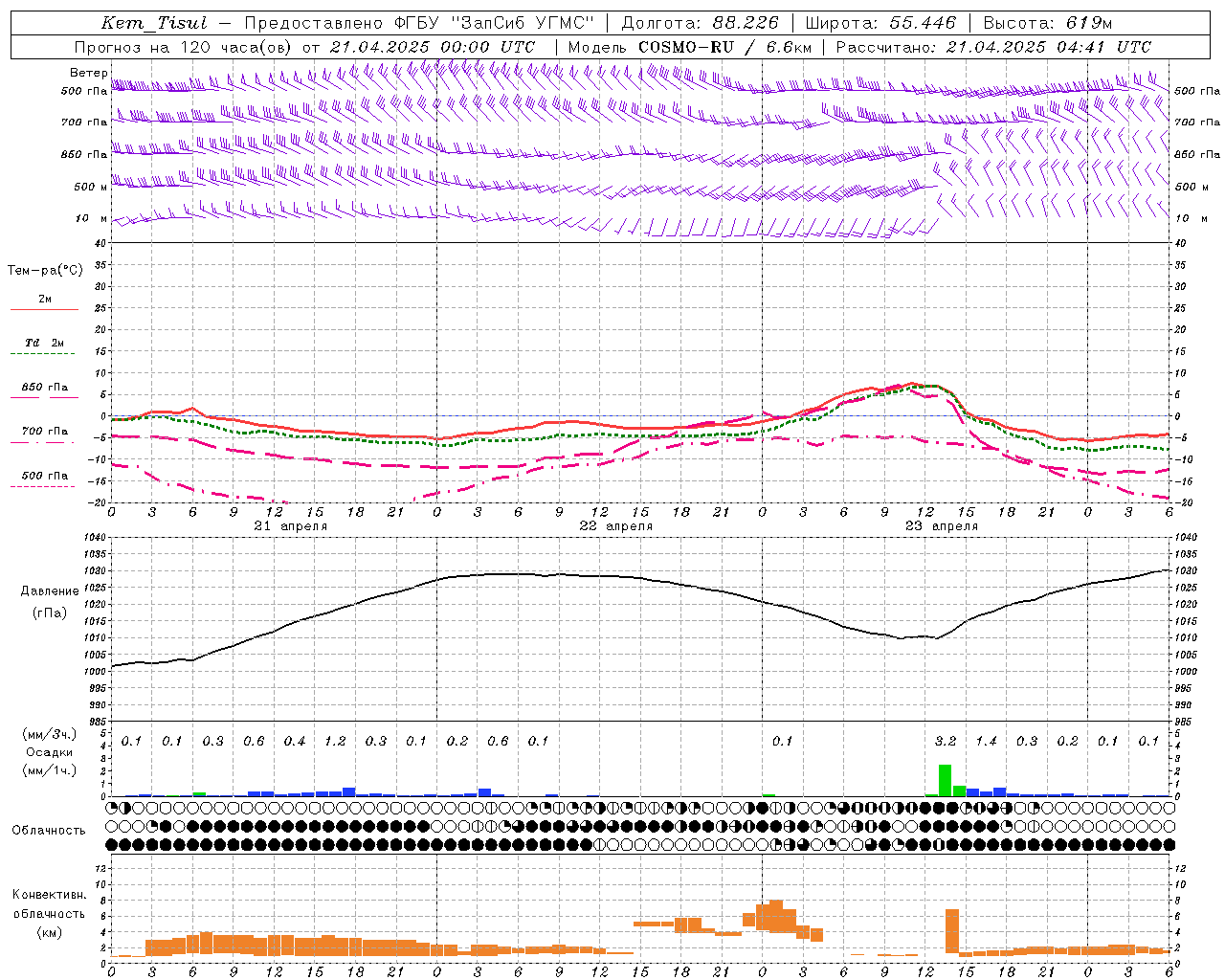Select the model name COSMO-RU / 6.6км
Viewport: 1225px width, 980px height.
pos(724,47)
